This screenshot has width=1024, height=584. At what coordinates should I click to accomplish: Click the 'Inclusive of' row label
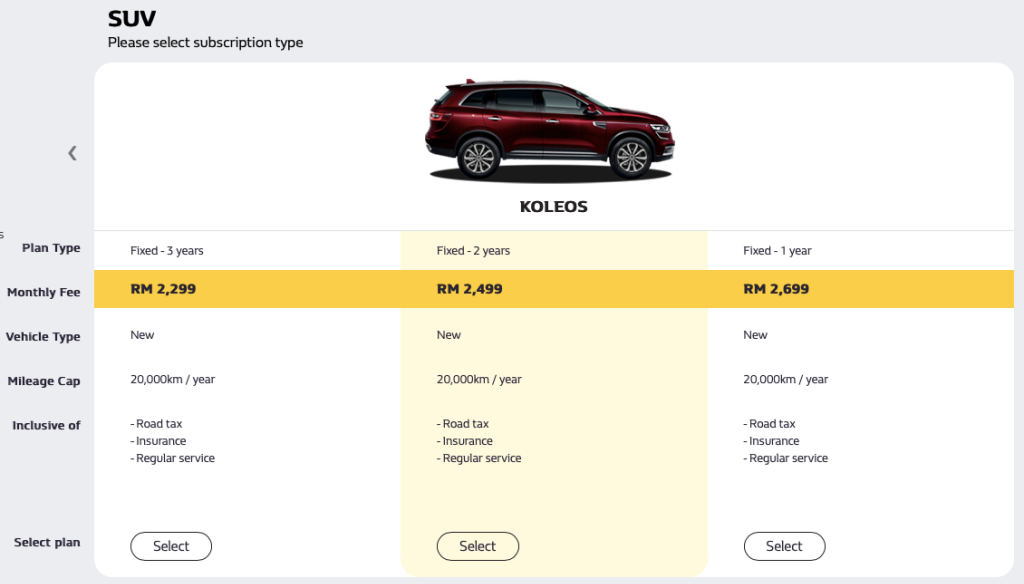pos(46,425)
